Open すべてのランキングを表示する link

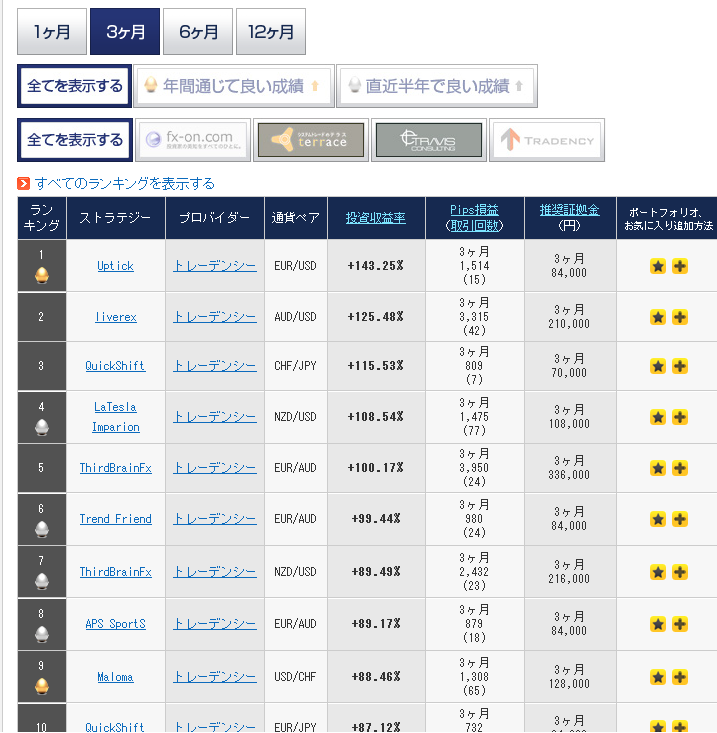coord(124,183)
